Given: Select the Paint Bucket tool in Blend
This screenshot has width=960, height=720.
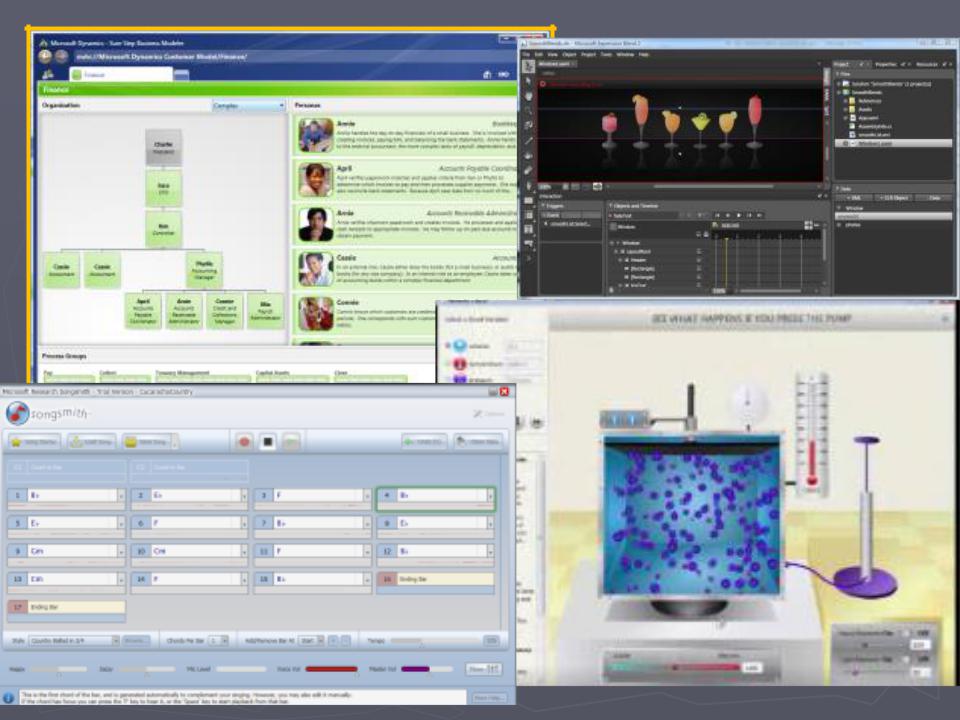Looking at the screenshot, I should pos(528,156).
